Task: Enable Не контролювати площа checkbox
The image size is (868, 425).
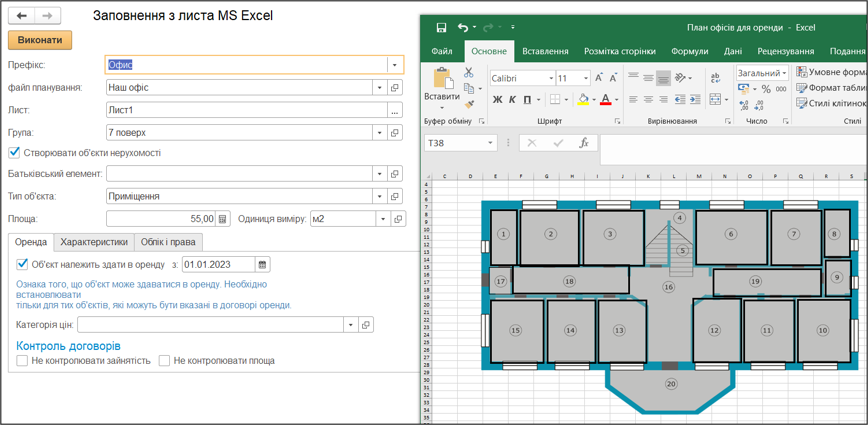Action: pyautogui.click(x=164, y=361)
